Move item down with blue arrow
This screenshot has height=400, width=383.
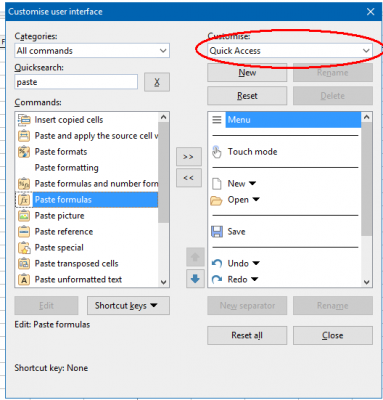tap(195, 278)
